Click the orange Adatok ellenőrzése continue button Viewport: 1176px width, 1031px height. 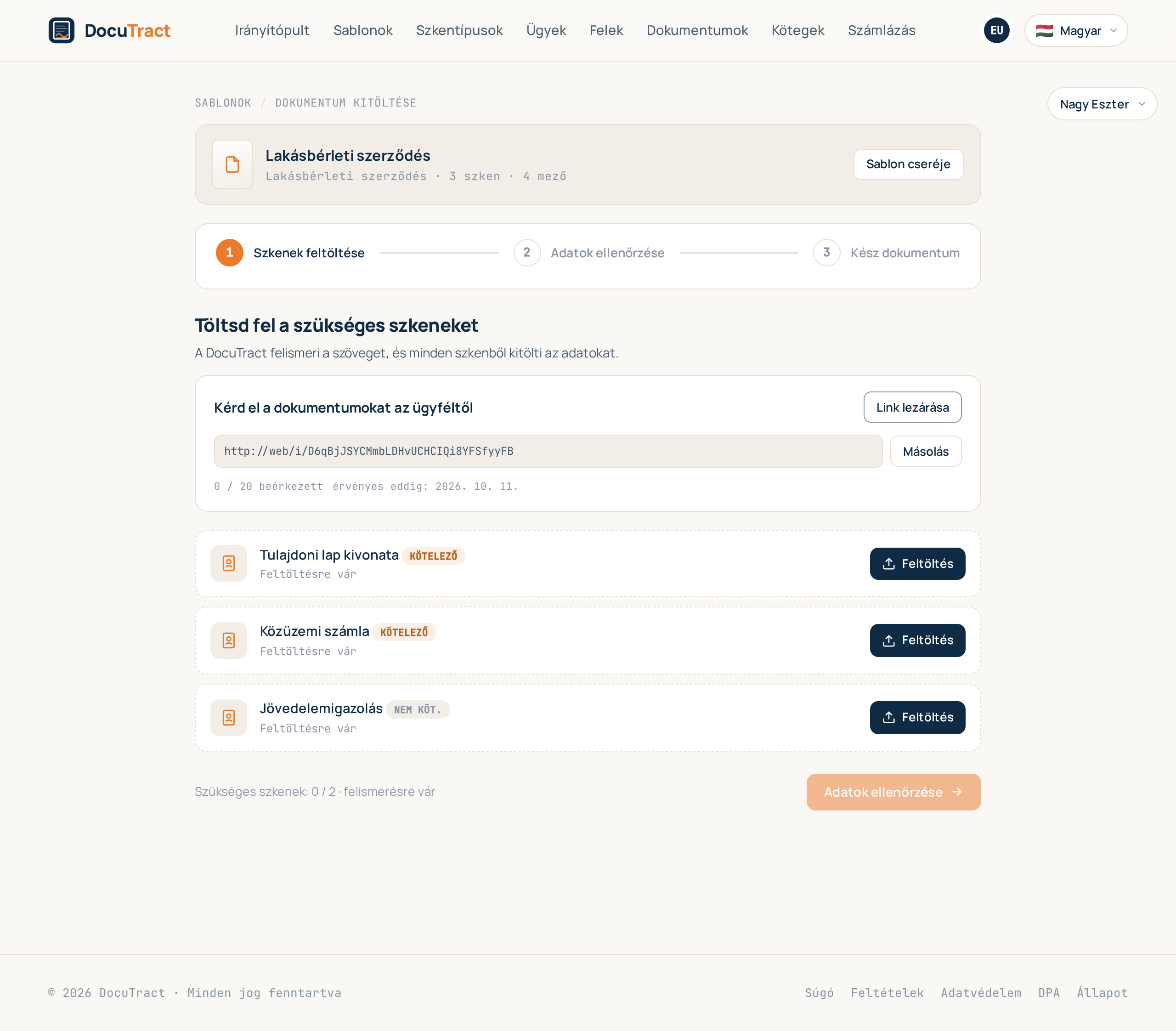(x=893, y=792)
